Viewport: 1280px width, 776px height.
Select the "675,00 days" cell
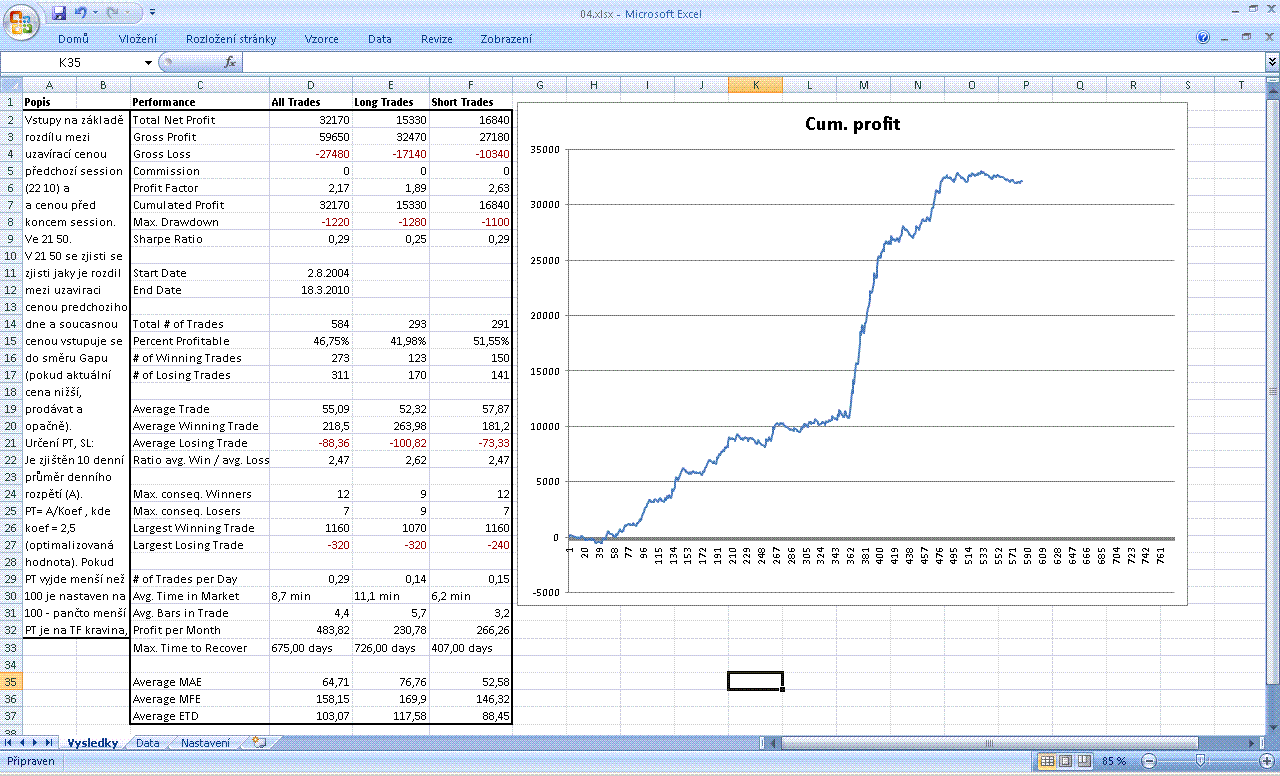(x=311, y=648)
